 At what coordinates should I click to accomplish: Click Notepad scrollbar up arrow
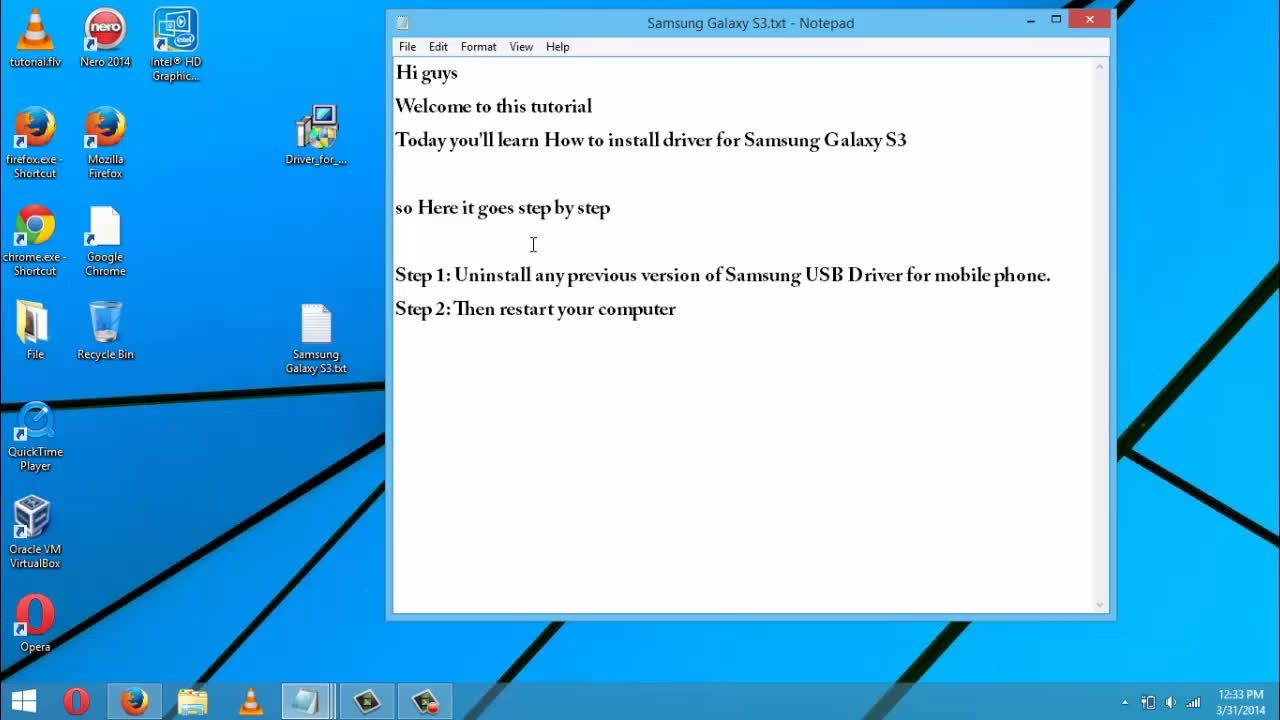[1100, 66]
